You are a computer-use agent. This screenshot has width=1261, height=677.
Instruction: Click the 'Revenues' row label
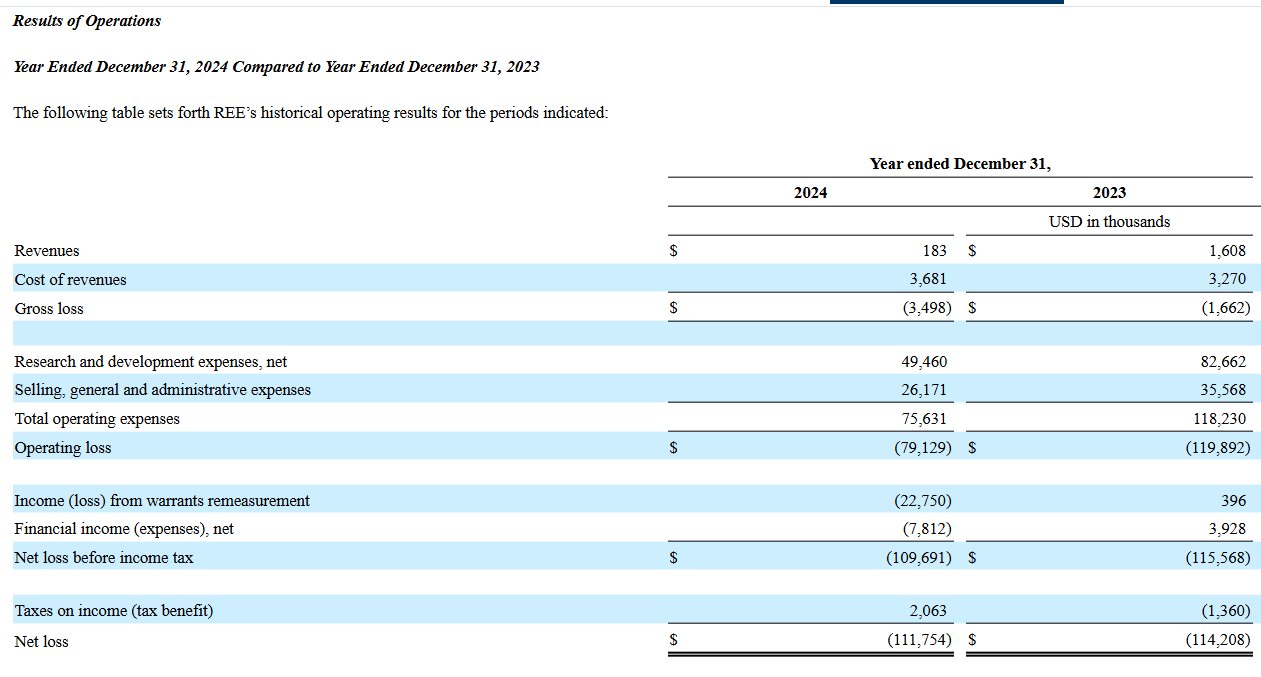tap(47, 251)
